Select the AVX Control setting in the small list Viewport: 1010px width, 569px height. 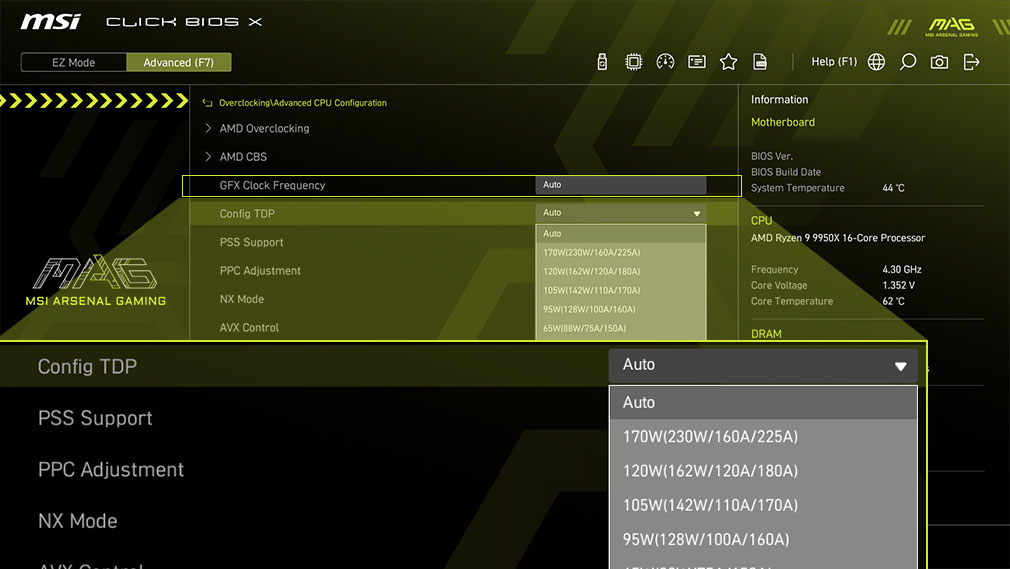pyautogui.click(x=249, y=327)
